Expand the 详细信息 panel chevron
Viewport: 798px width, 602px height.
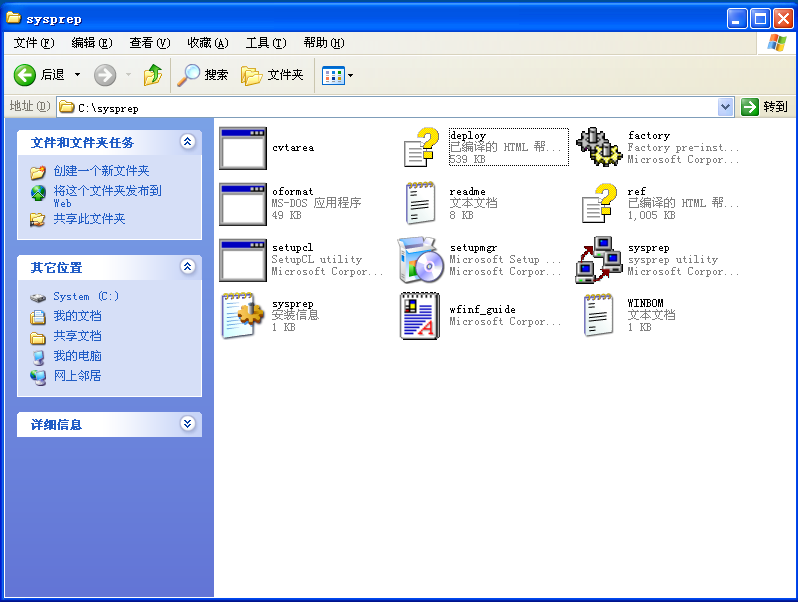tap(187, 423)
